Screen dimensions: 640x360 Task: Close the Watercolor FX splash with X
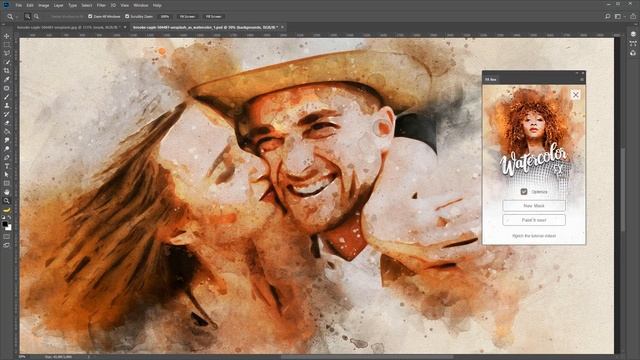tap(576, 95)
